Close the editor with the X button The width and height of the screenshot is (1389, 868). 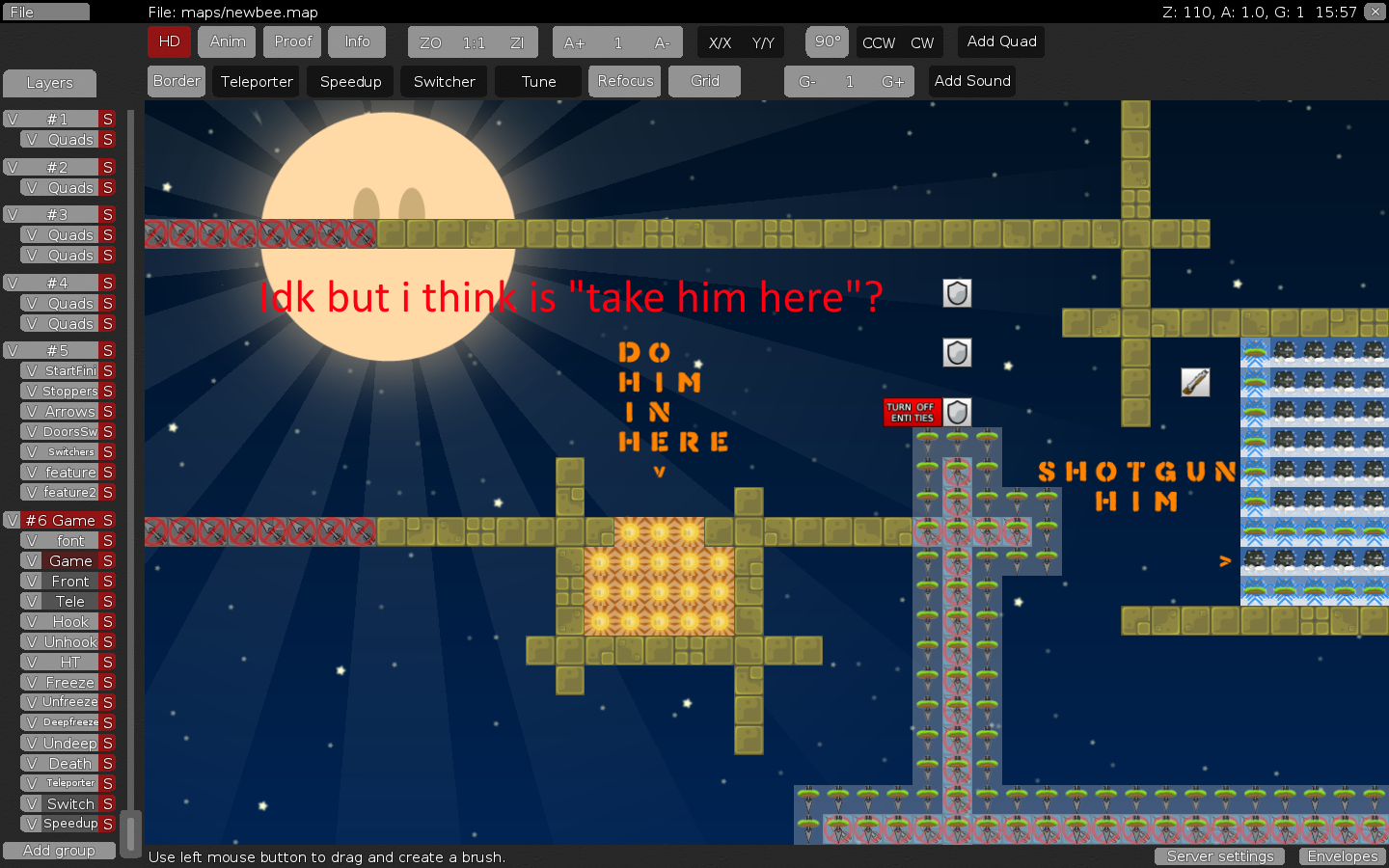point(1375,12)
